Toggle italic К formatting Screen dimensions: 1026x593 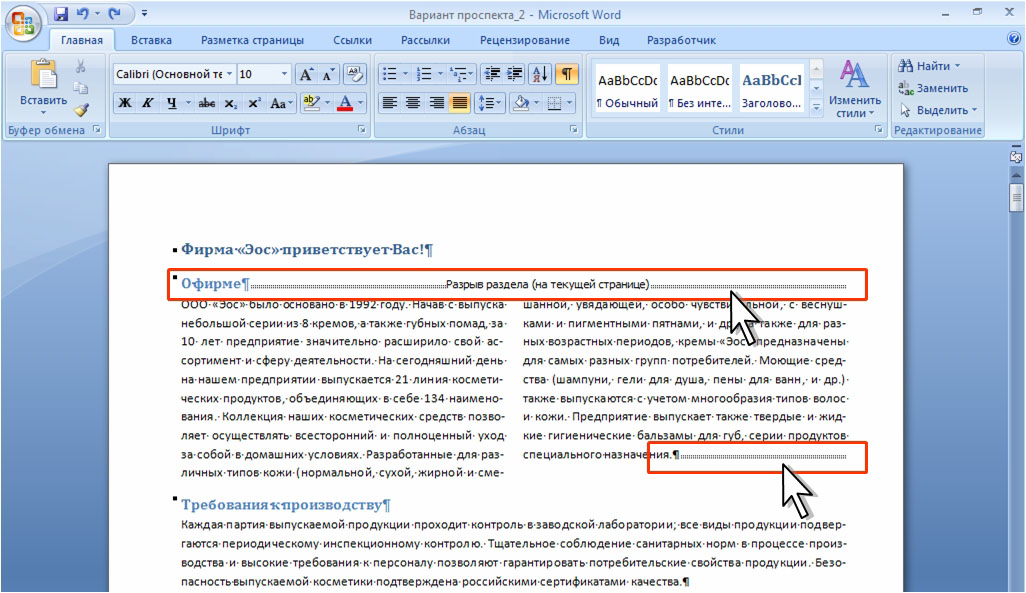(149, 103)
